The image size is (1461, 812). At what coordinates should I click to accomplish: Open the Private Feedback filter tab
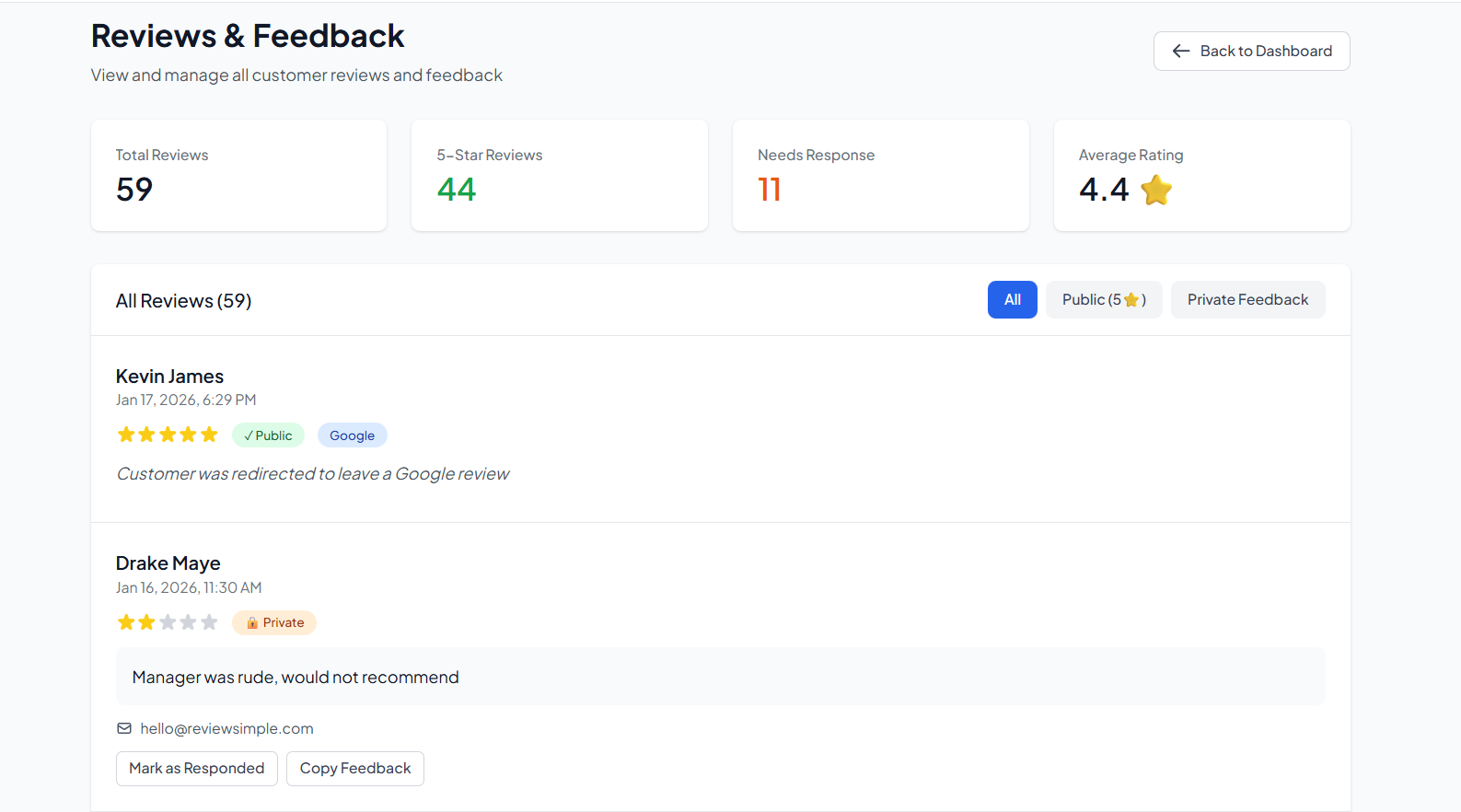(x=1247, y=300)
